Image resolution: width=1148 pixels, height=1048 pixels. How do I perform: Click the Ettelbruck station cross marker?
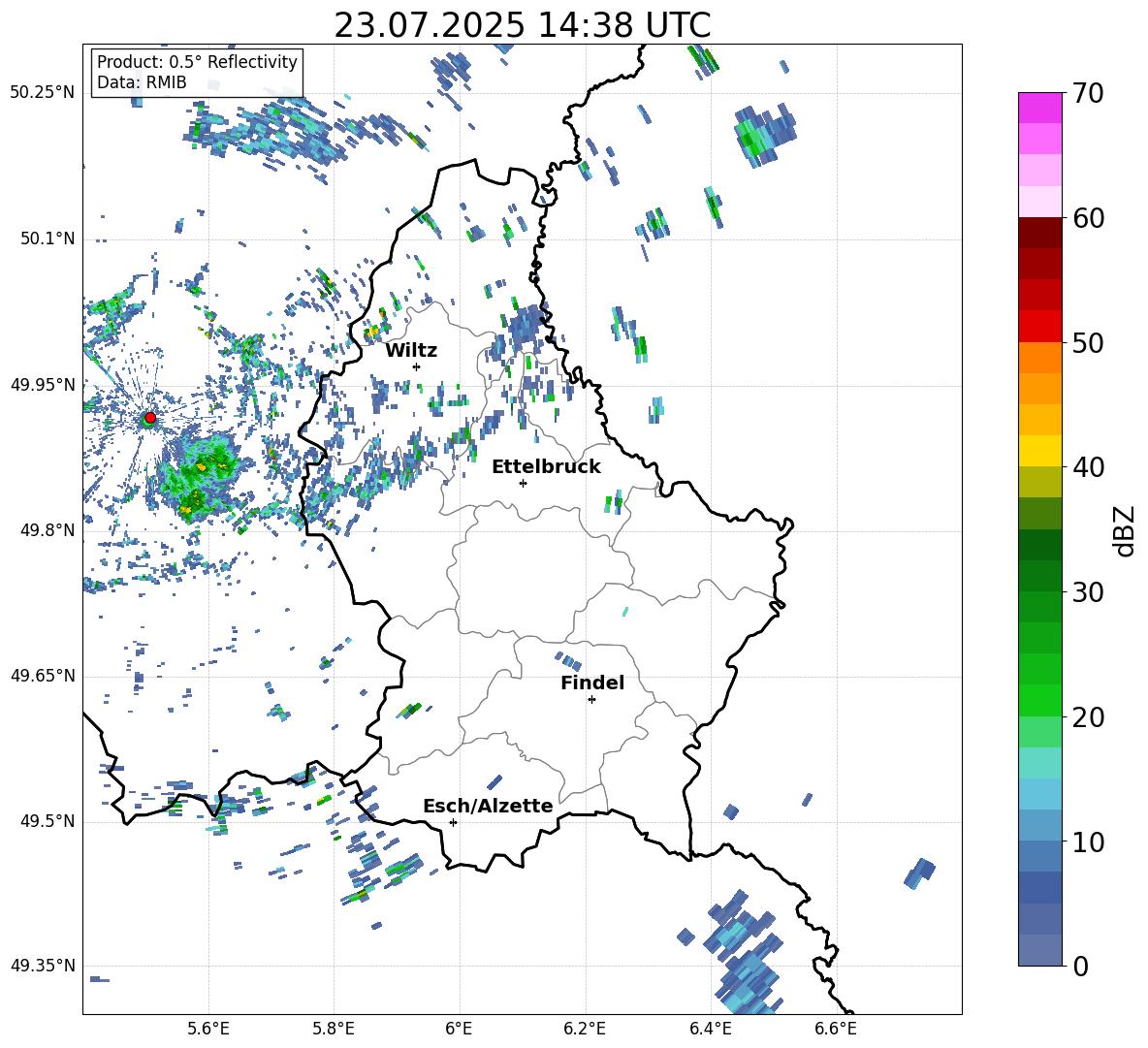click(523, 483)
